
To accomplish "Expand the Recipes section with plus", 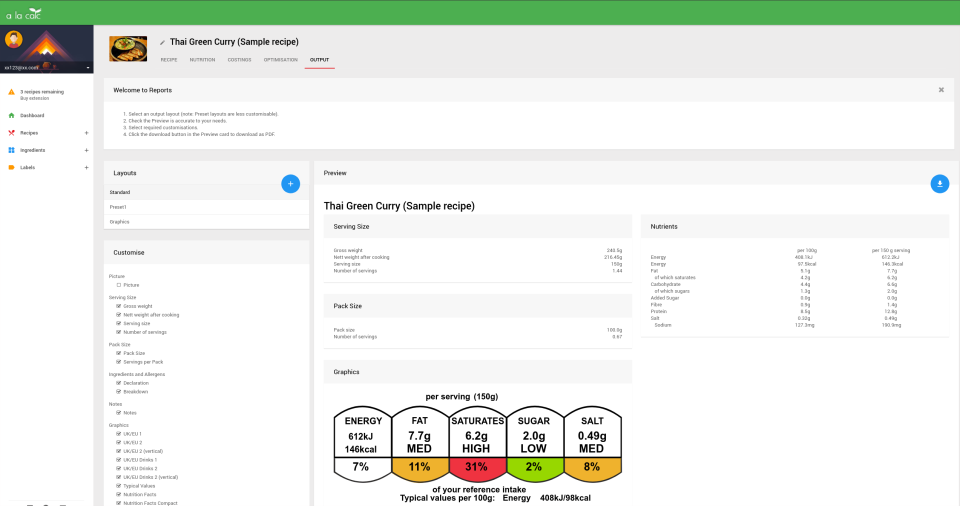I will pyautogui.click(x=86, y=133).
